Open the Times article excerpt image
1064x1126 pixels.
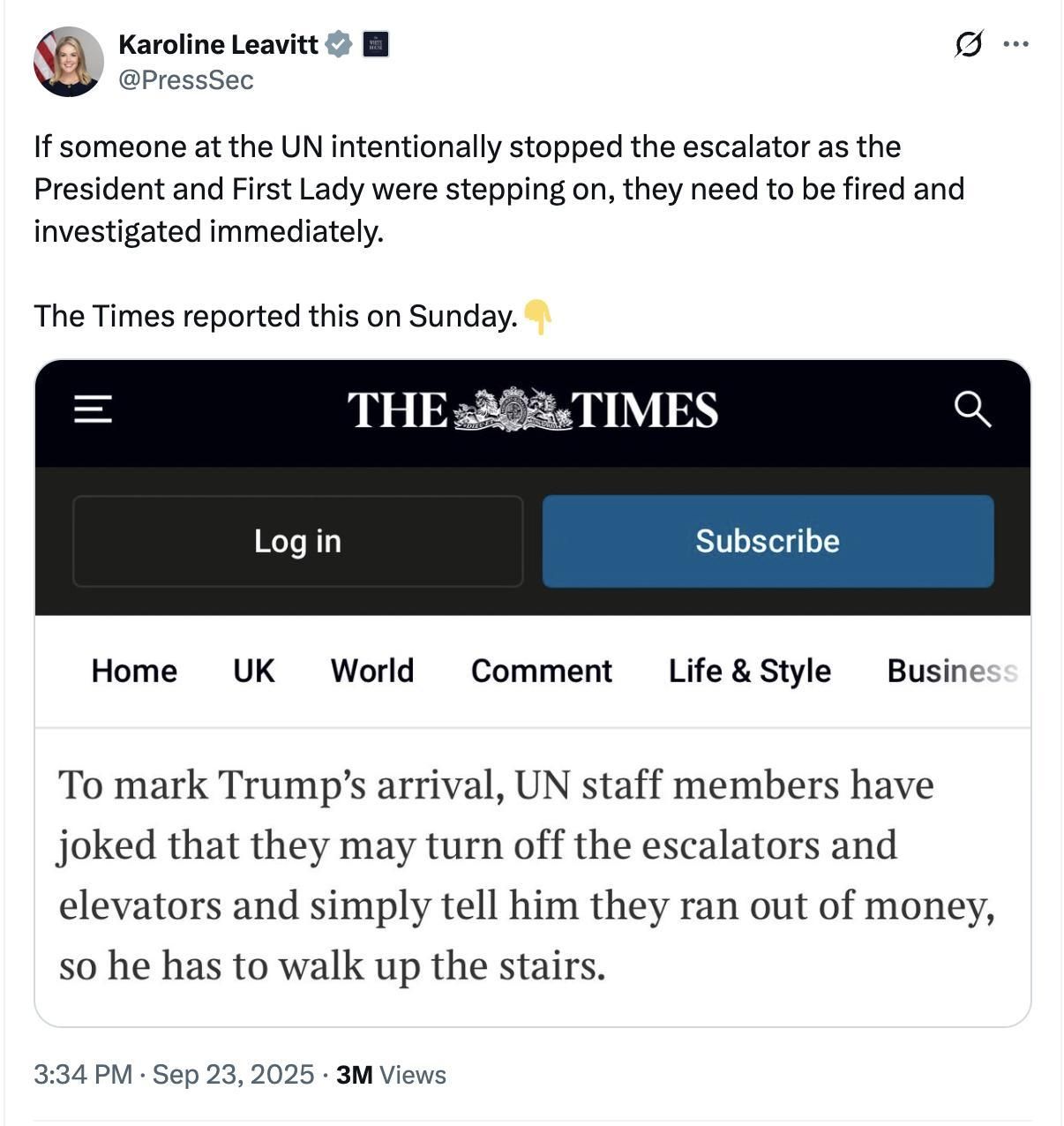532,874
